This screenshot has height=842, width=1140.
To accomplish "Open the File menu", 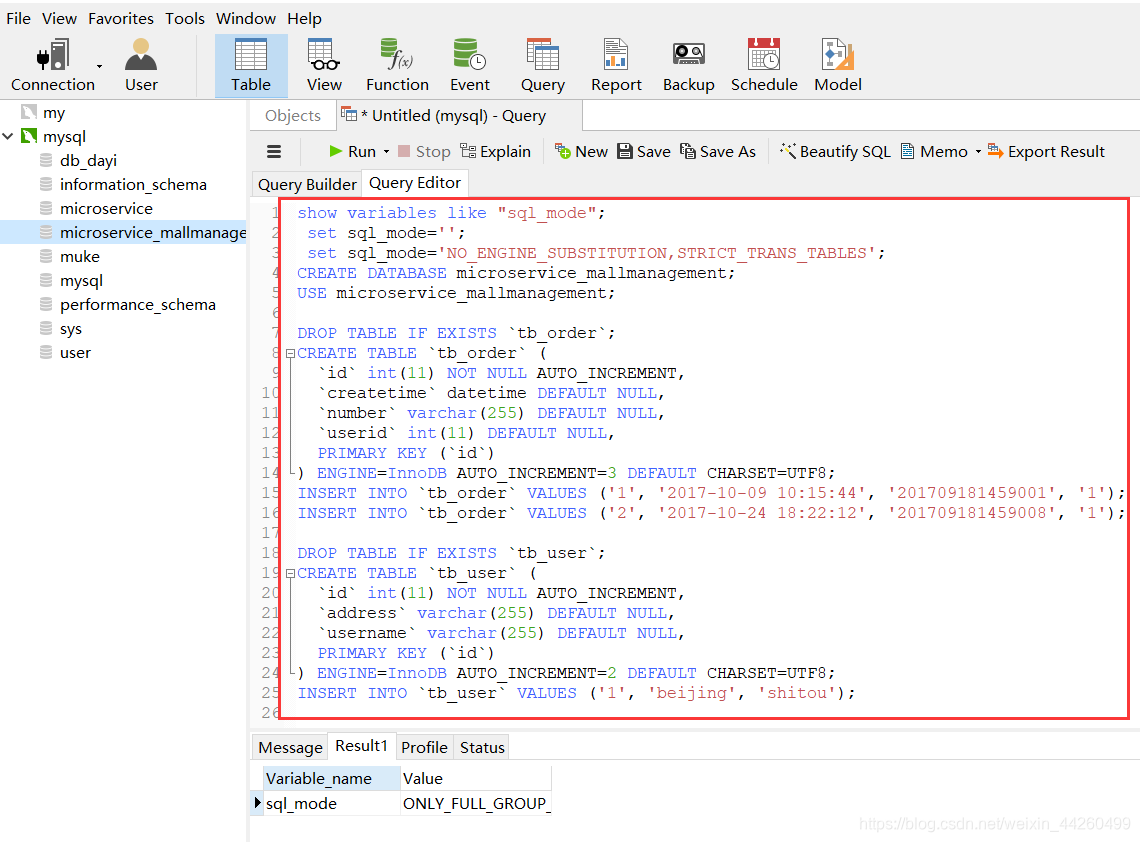I will coord(18,18).
